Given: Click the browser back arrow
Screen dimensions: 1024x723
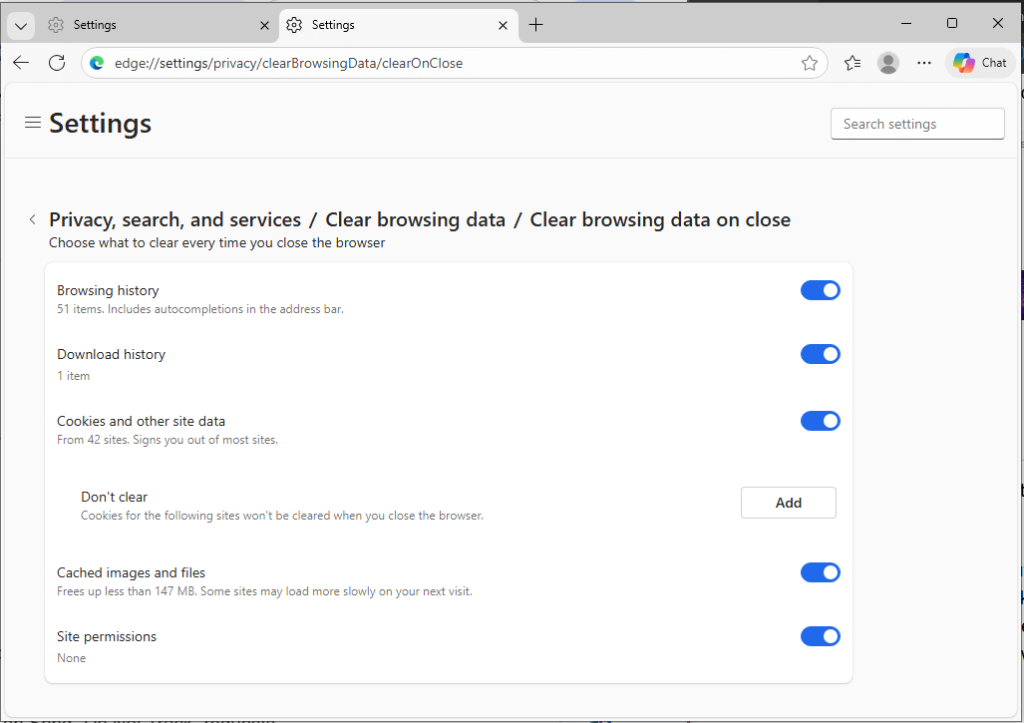Looking at the screenshot, I should tap(20, 62).
